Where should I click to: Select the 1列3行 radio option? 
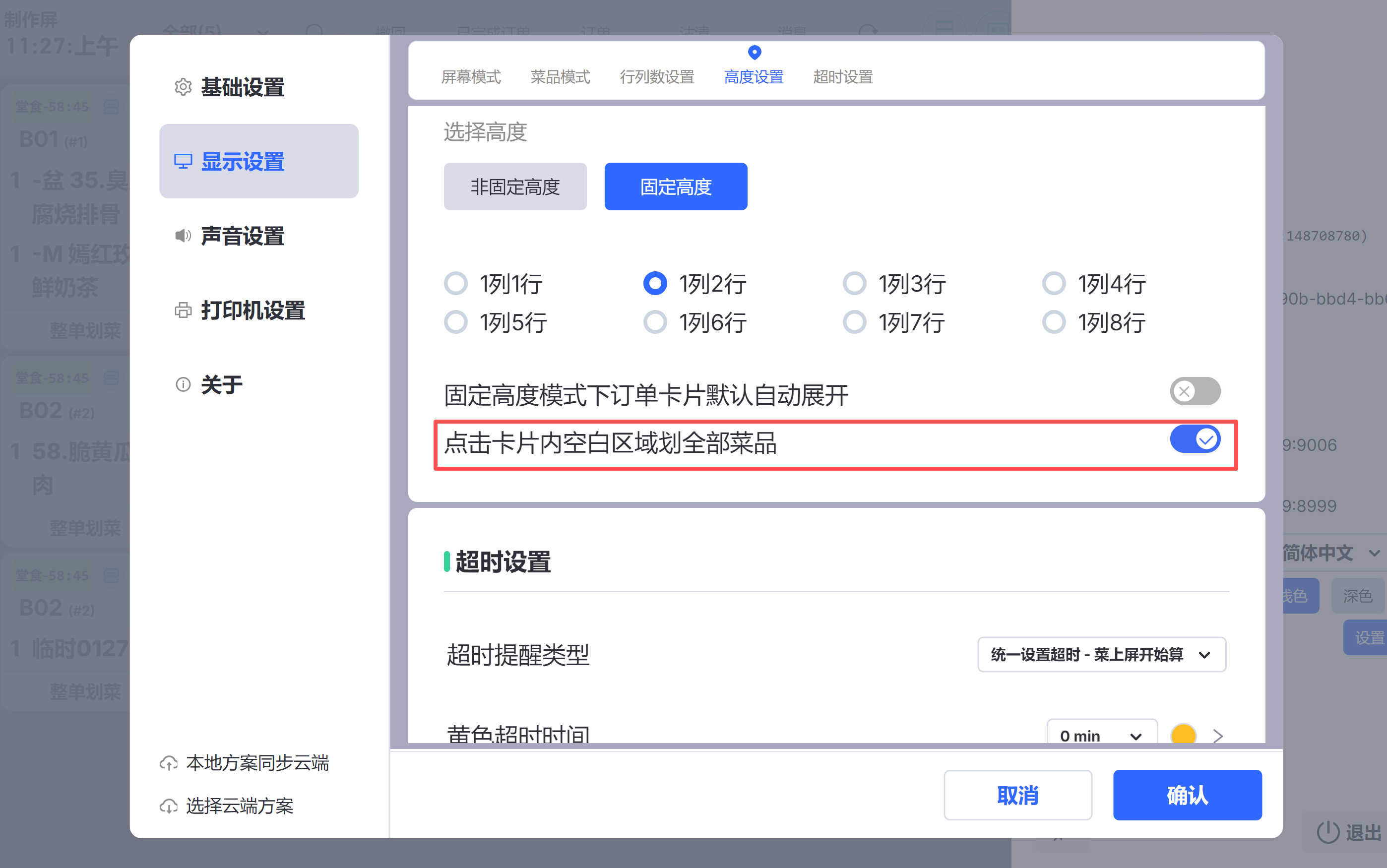coord(854,284)
